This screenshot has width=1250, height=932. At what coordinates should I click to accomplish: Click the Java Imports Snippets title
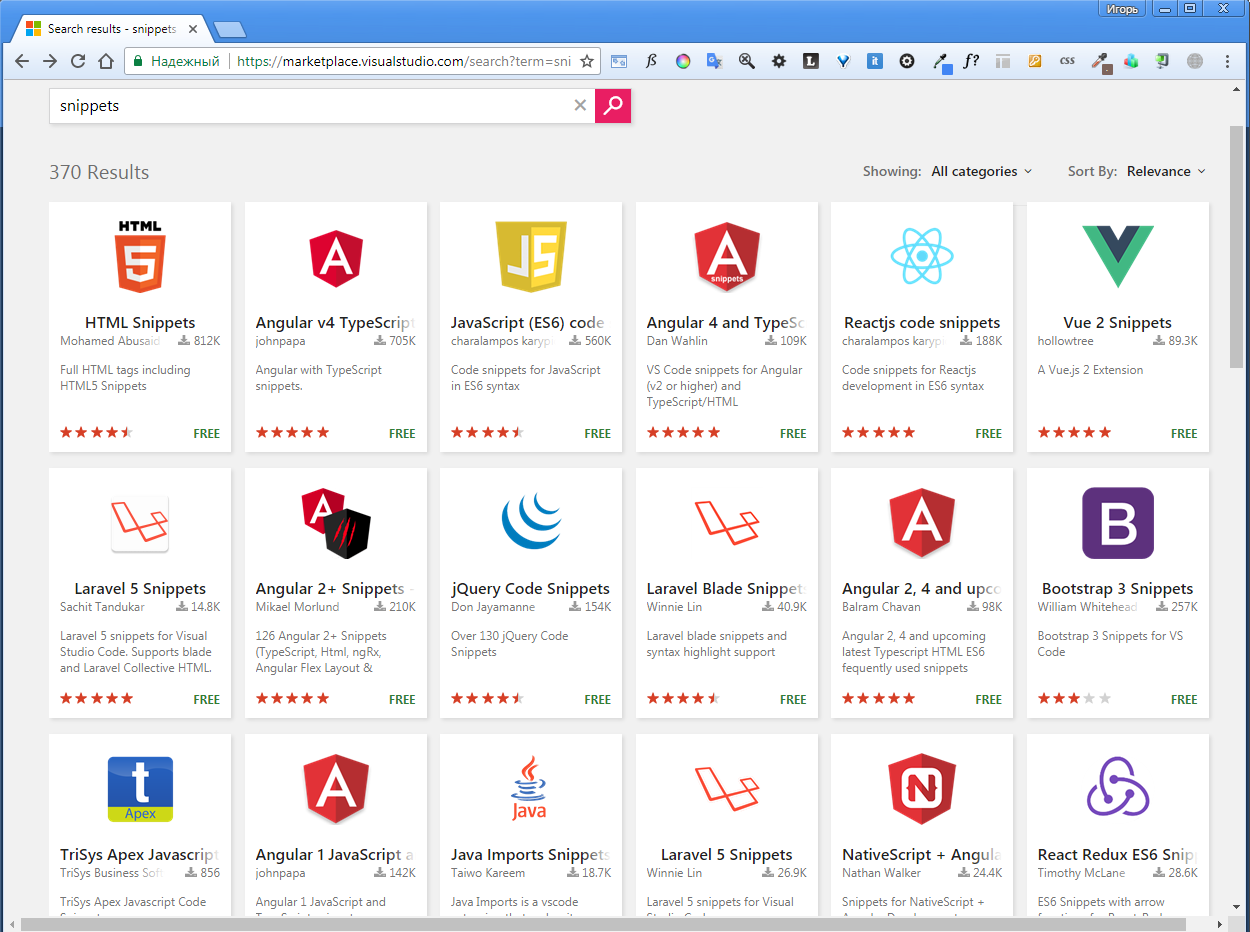pos(530,855)
